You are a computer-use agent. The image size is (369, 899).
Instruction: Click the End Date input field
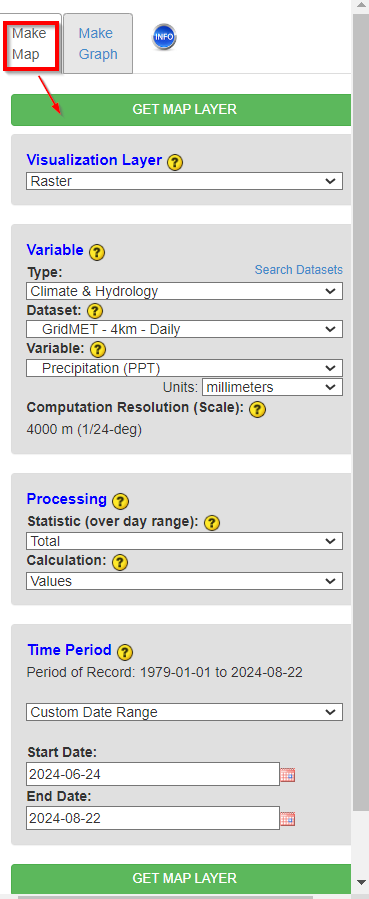click(x=153, y=818)
